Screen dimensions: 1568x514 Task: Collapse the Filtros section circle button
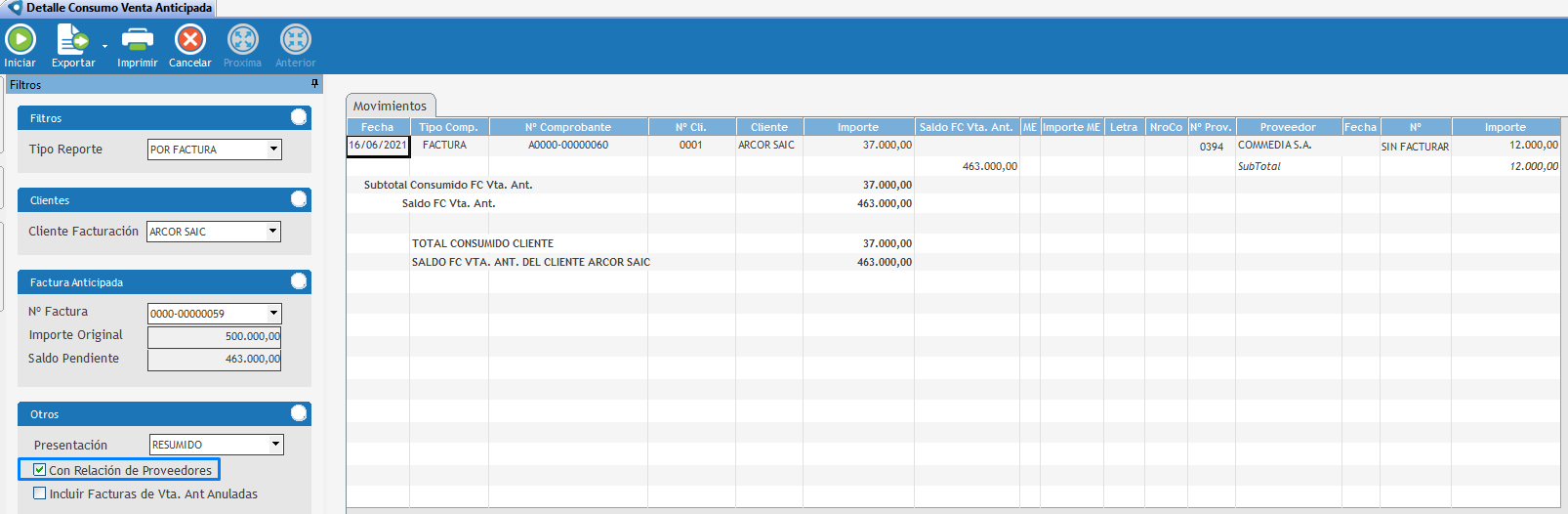pos(299,117)
